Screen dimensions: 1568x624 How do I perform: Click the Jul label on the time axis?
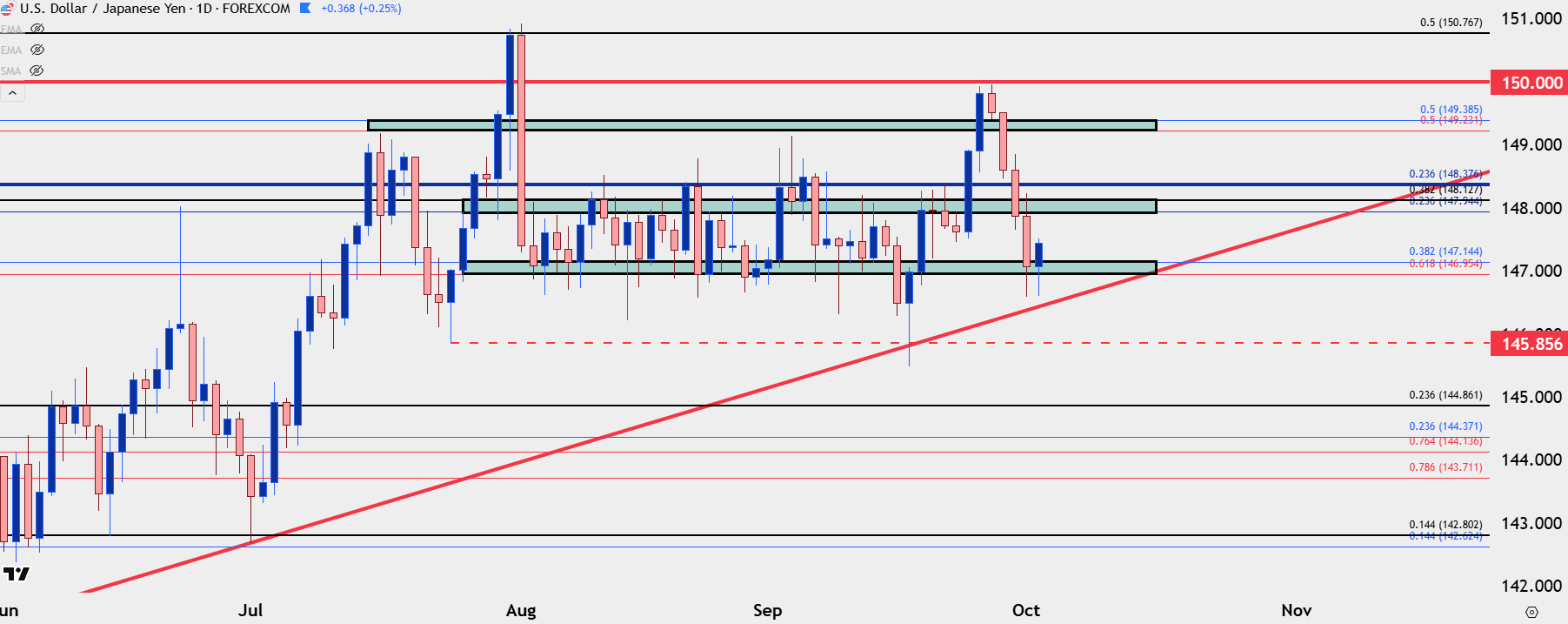250,610
